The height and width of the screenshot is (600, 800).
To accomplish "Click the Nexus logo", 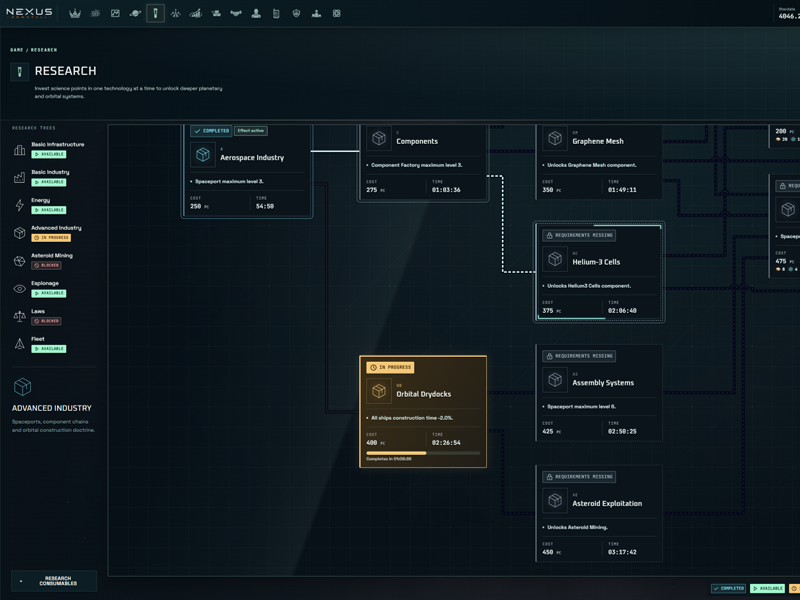I will tap(29, 12).
